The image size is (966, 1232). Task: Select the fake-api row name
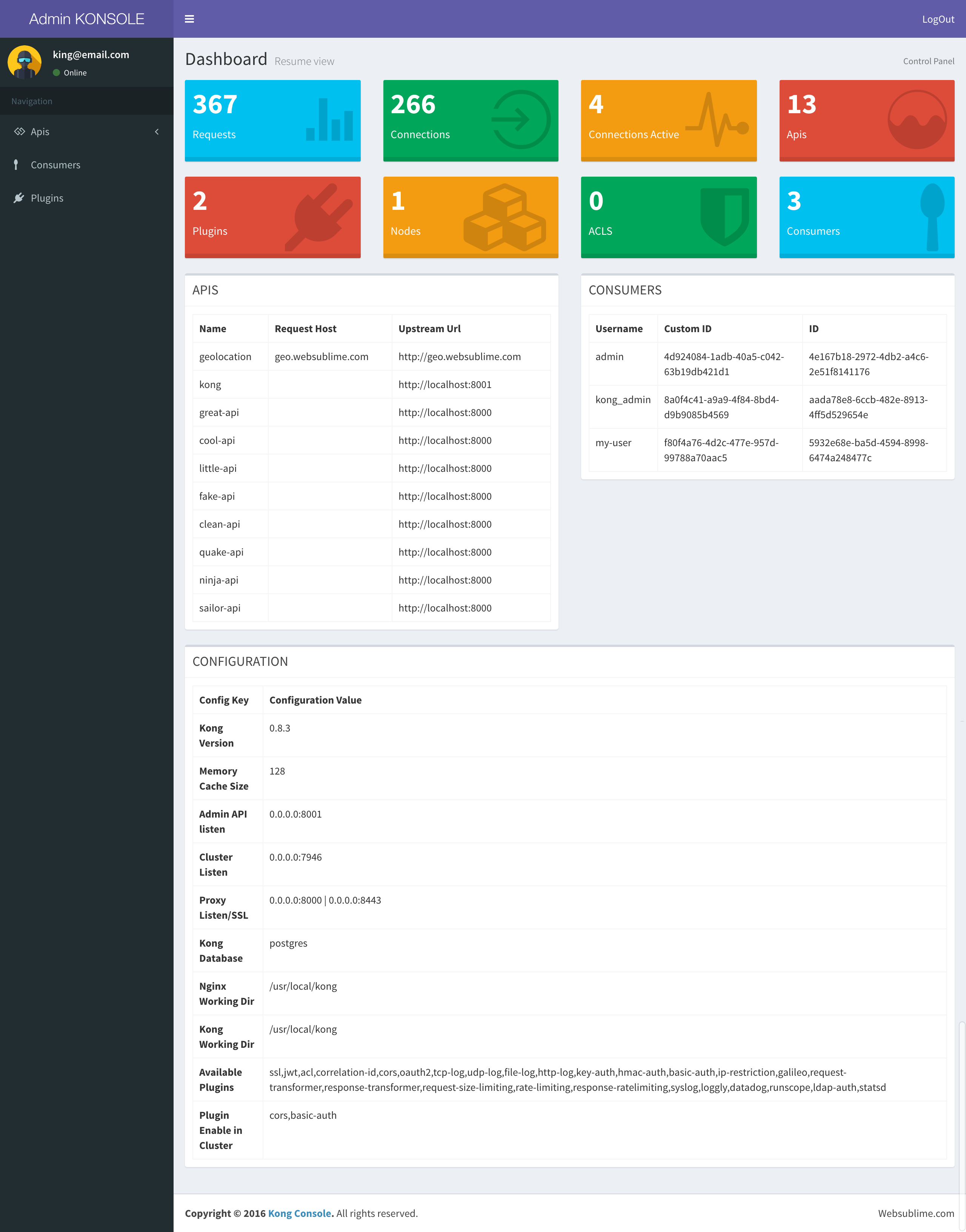point(217,496)
